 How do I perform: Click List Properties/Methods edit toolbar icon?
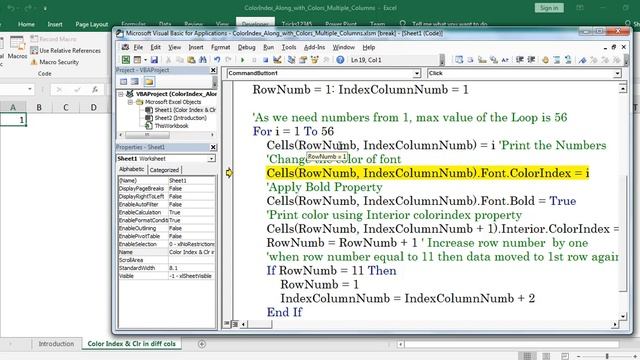point(459,60)
